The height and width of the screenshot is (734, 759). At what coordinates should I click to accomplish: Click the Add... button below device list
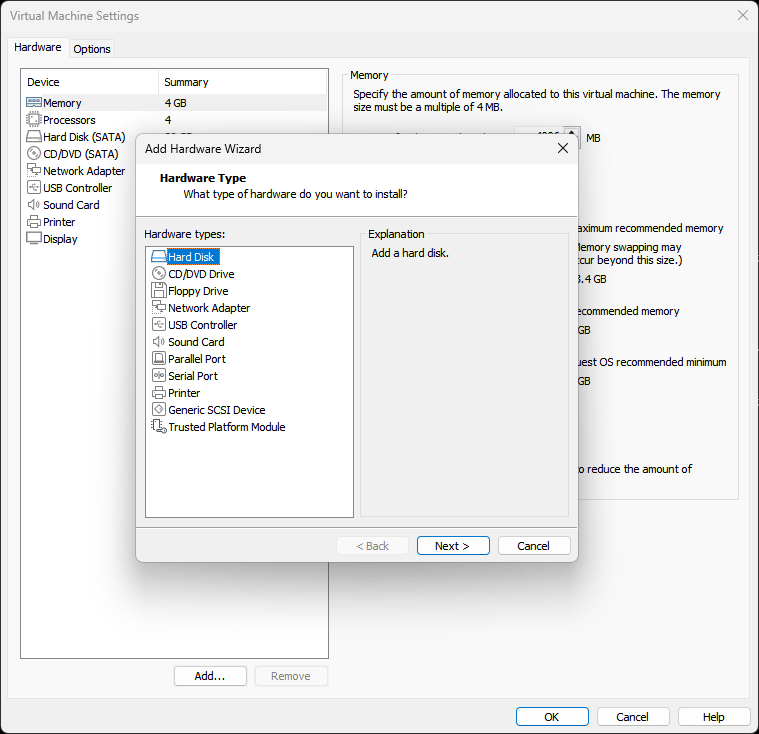coord(210,676)
